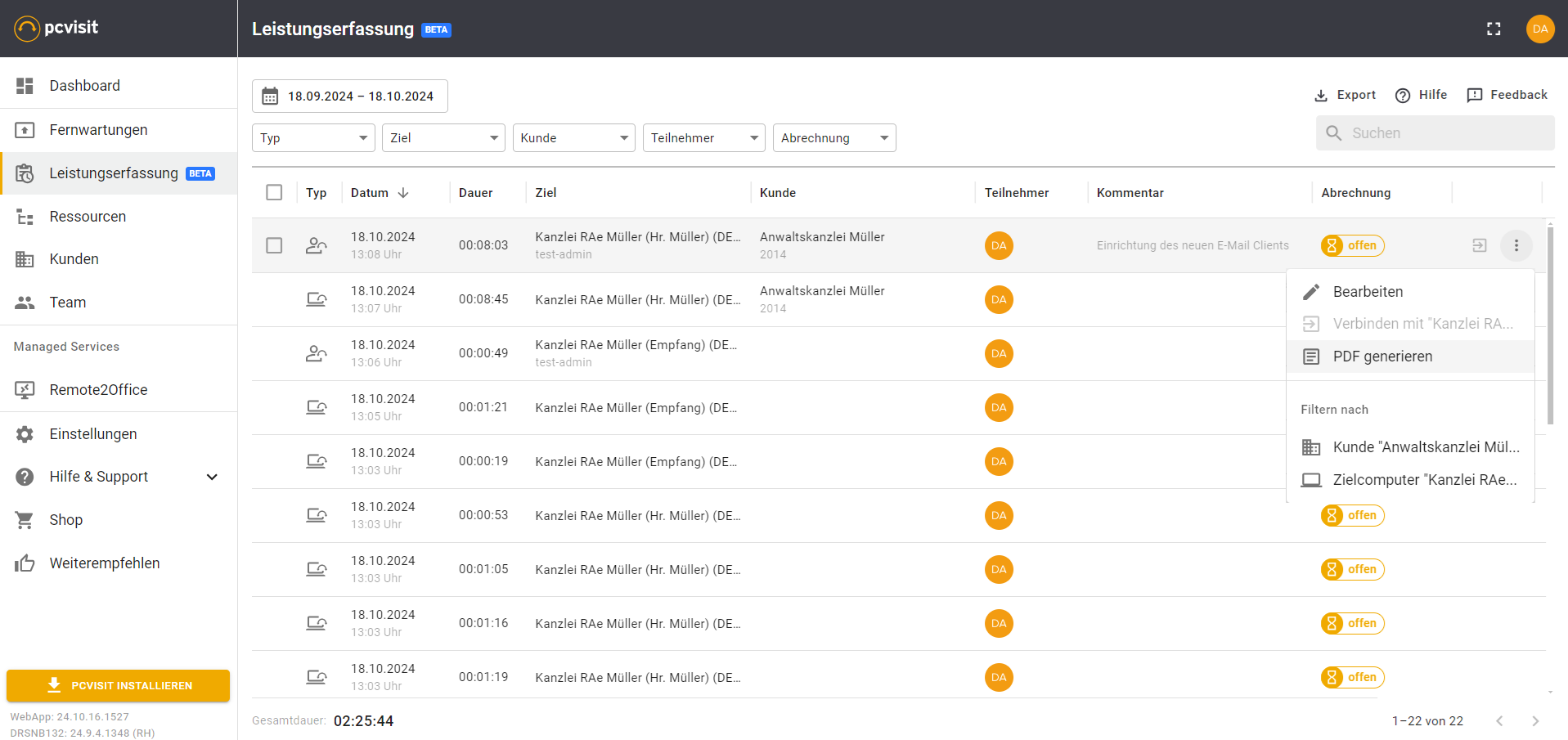Expand the Typ filter dropdown
Image resolution: width=1568 pixels, height=740 pixels.
coord(313,138)
